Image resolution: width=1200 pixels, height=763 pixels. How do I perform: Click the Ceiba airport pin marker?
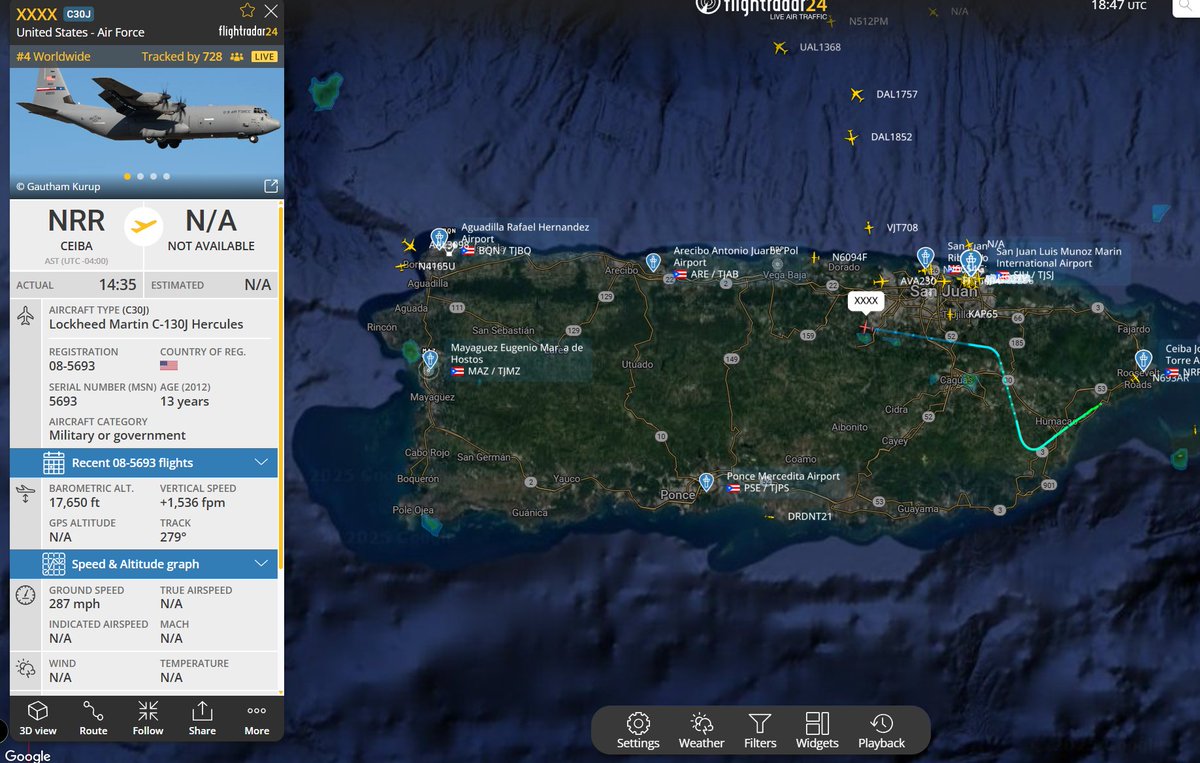[x=1143, y=360]
